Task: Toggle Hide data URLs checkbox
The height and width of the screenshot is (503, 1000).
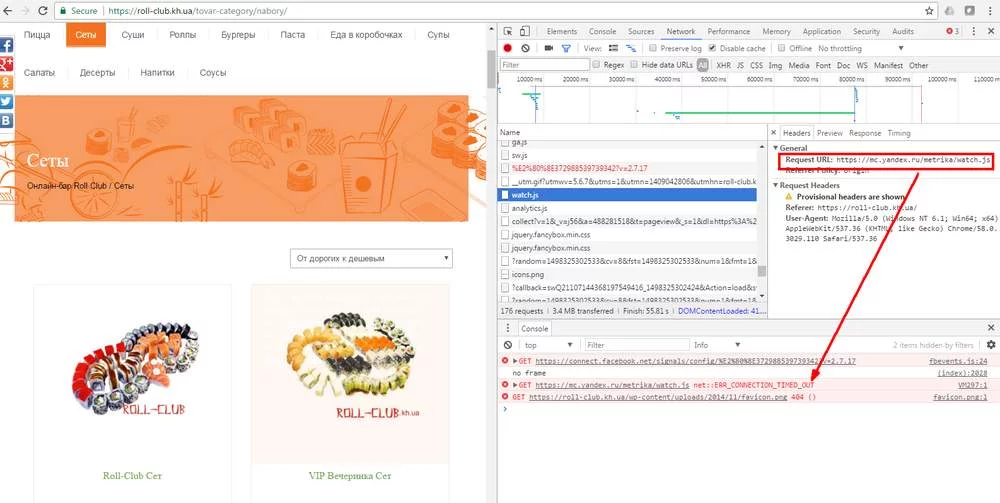Action: (x=634, y=65)
